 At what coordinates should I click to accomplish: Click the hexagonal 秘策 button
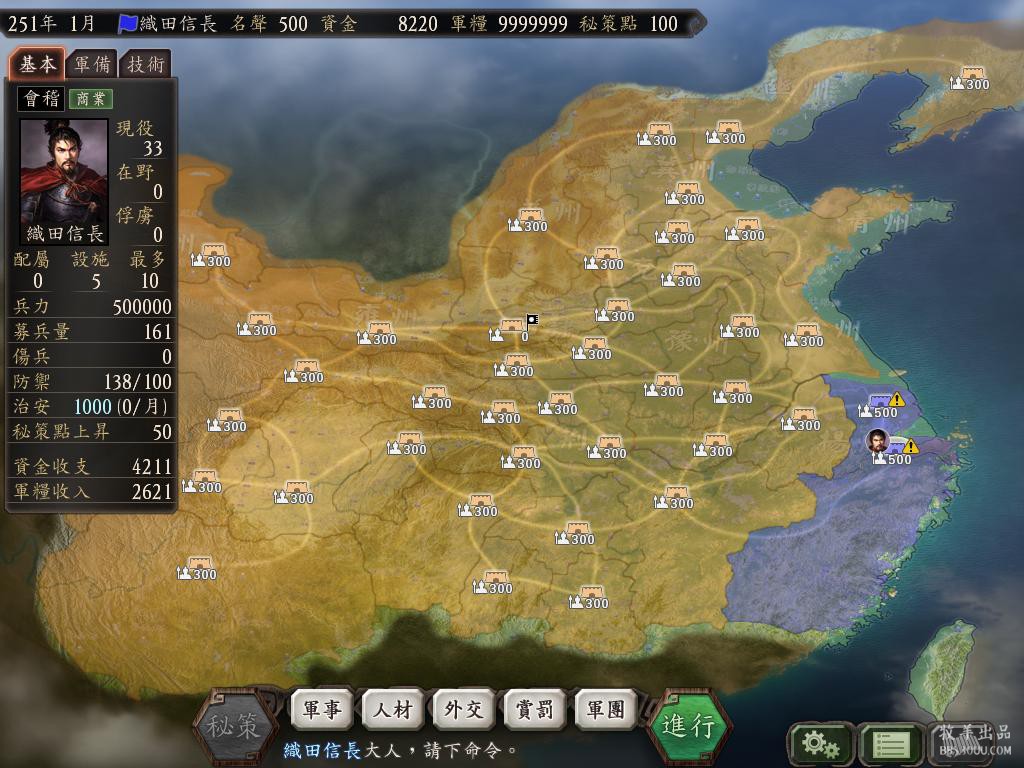click(x=233, y=725)
